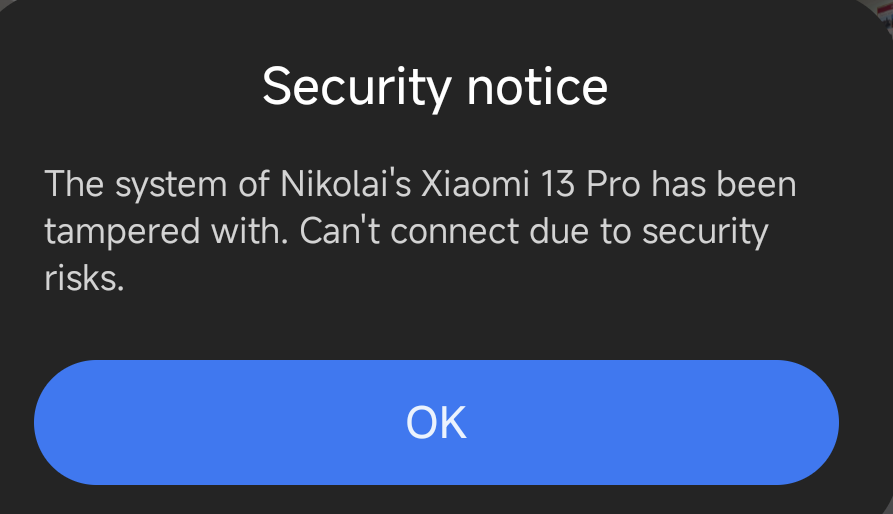Viewport: 893px width, 514px height.
Task: Click the word 'connect' in the message
Action: click(x=455, y=232)
